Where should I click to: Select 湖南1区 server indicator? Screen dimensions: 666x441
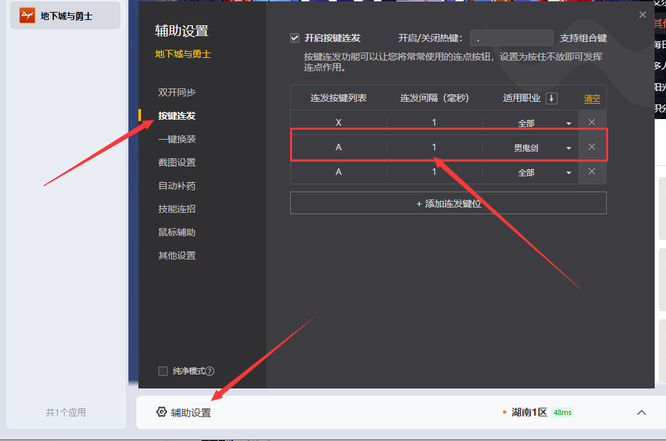click(x=529, y=412)
